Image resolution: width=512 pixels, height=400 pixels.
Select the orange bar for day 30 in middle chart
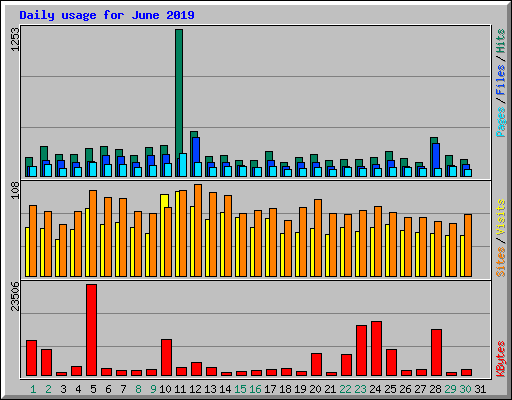[468, 245]
